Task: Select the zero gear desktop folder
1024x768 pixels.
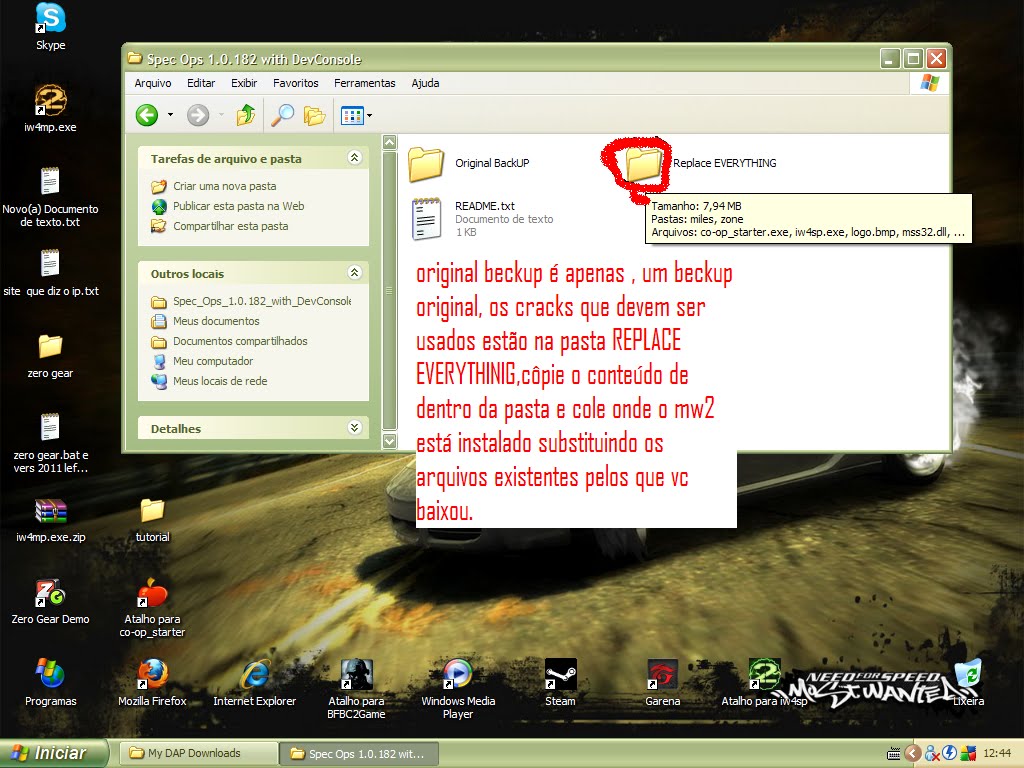Action: pos(50,355)
